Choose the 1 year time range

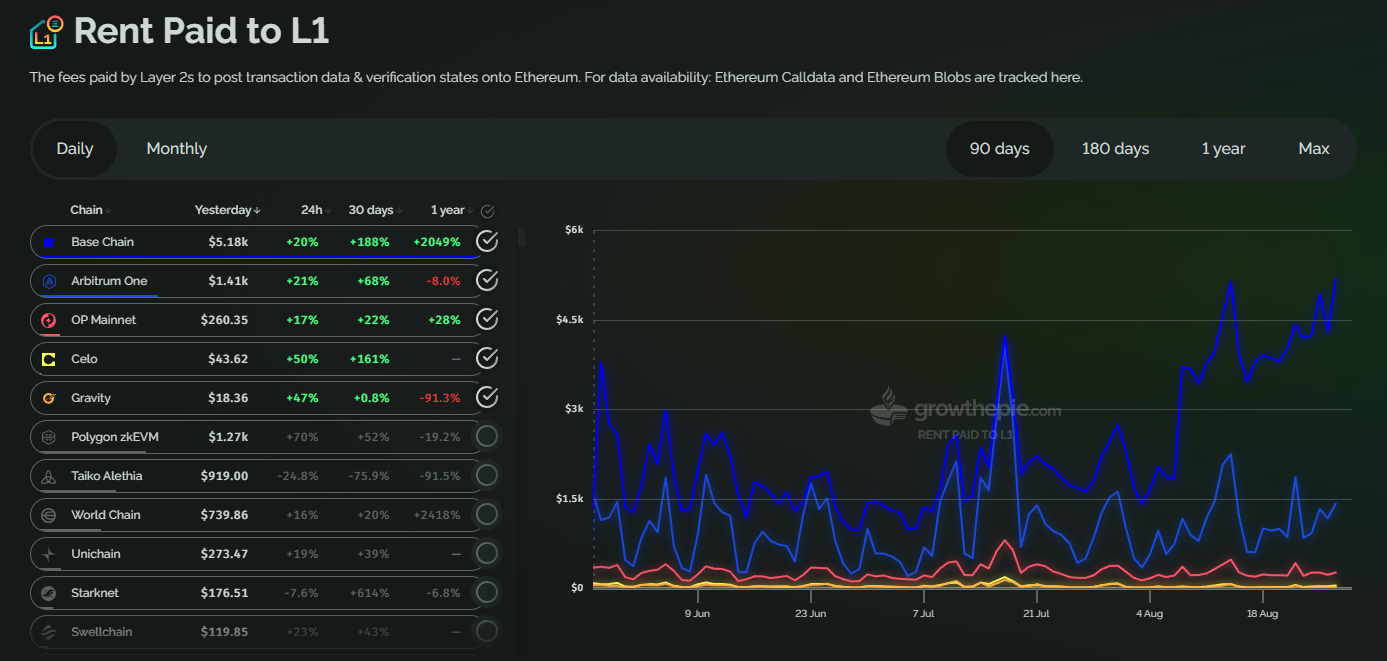(x=1223, y=149)
